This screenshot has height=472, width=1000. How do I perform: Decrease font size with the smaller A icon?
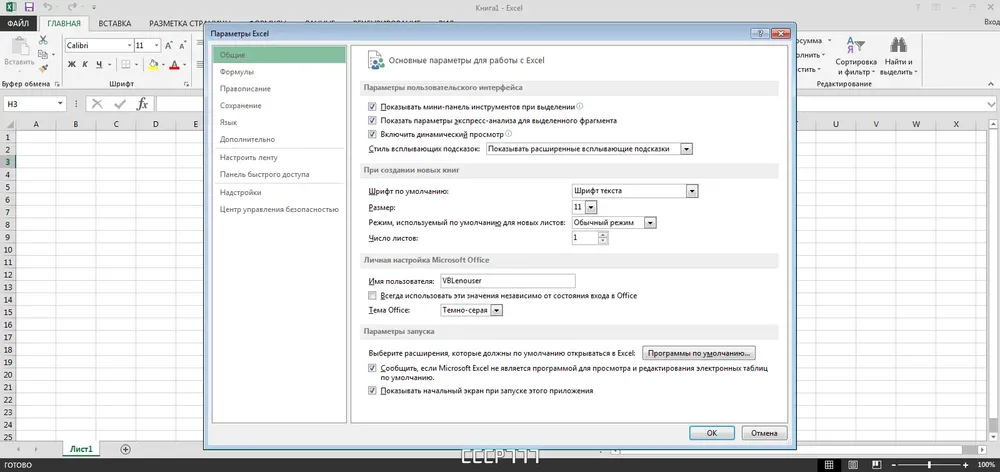pyautogui.click(x=182, y=46)
